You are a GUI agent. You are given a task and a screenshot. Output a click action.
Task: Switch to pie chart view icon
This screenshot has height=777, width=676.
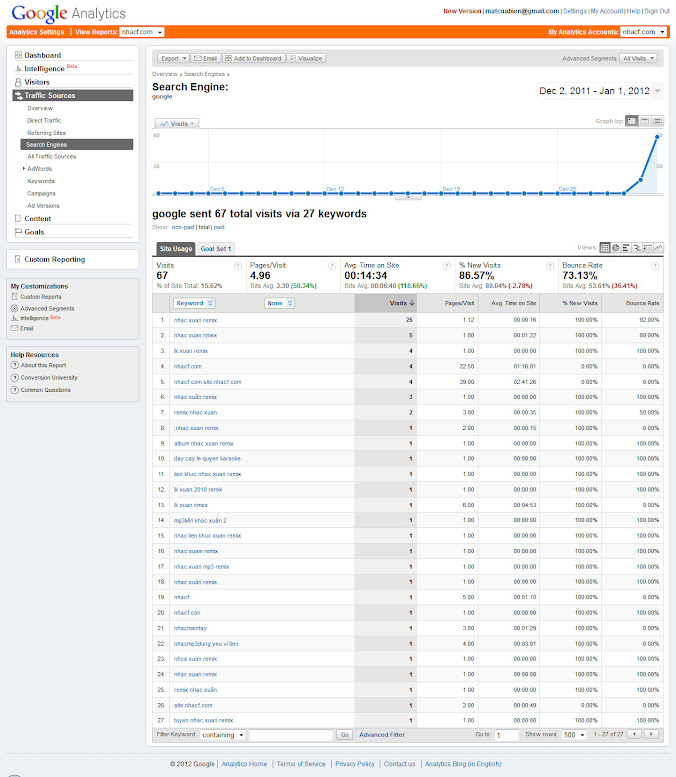pos(617,248)
